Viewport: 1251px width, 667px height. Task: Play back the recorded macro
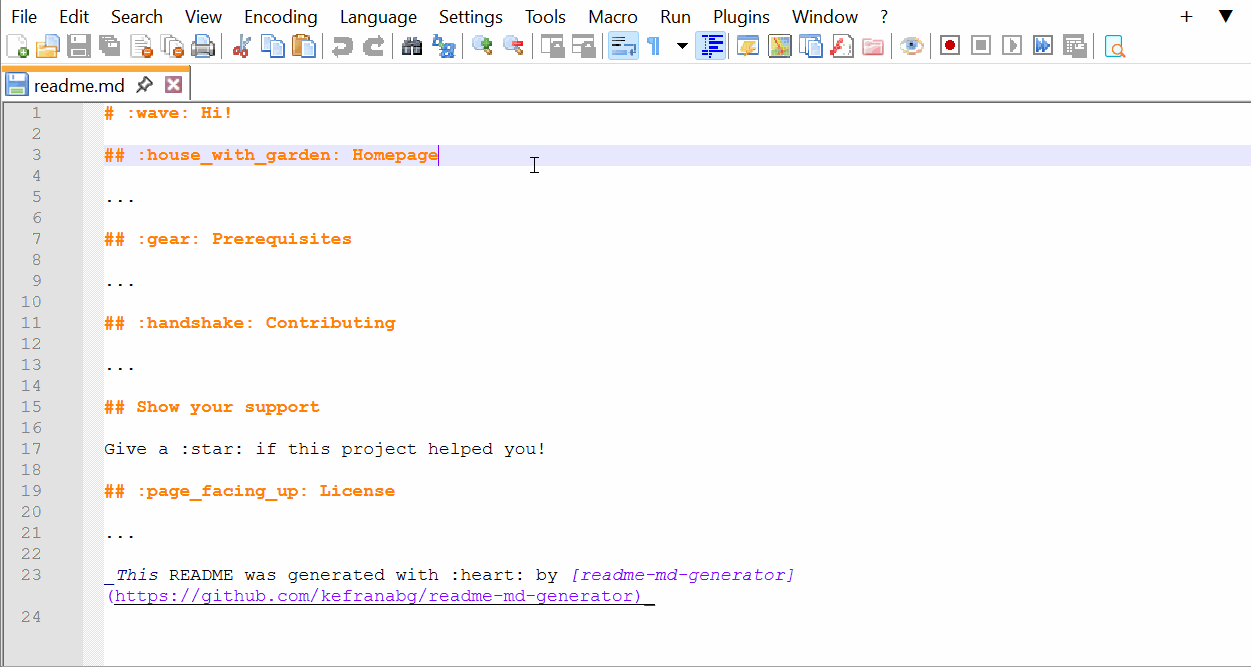tap(1012, 45)
